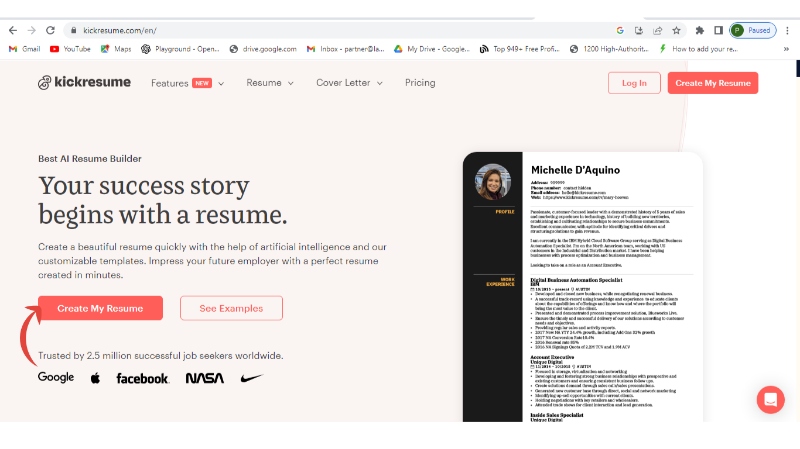Click the Google company logo
Screen dimensions: 800x449
[56, 378]
